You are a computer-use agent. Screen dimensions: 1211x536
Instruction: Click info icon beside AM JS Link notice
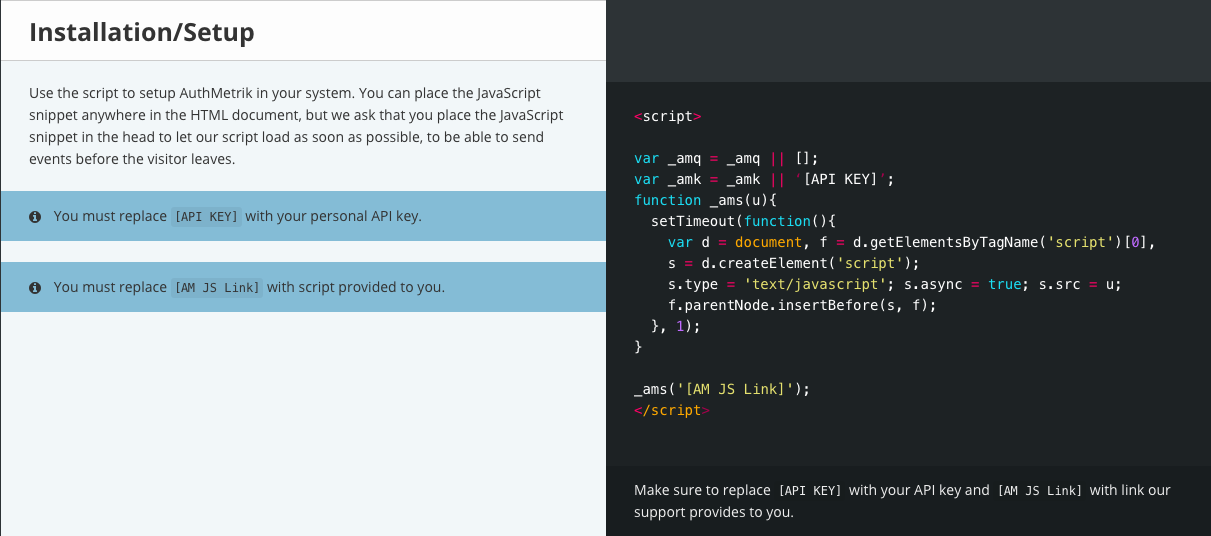click(x=35, y=287)
